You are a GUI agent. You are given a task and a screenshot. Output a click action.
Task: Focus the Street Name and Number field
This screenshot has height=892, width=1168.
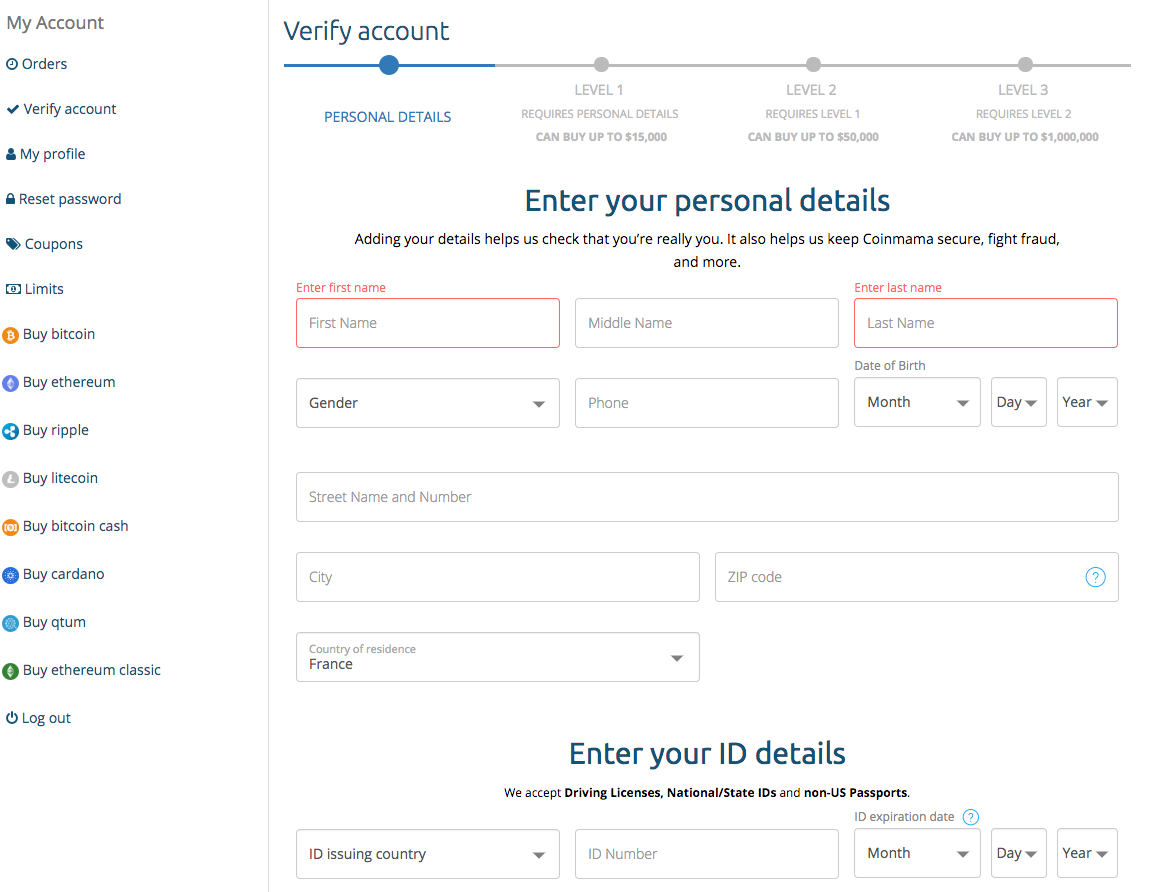coord(707,497)
